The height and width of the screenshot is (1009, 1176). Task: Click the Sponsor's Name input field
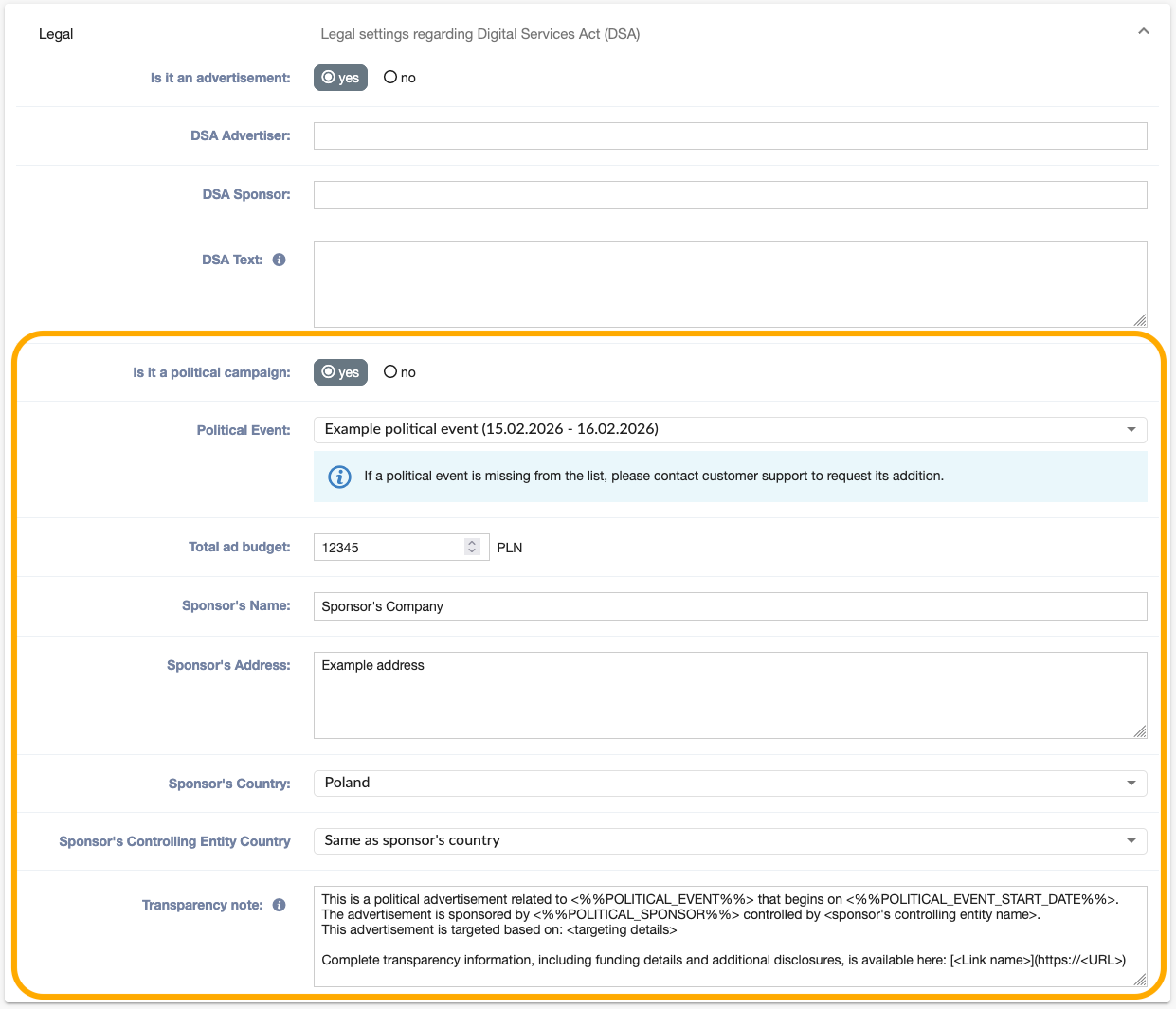[730, 606]
